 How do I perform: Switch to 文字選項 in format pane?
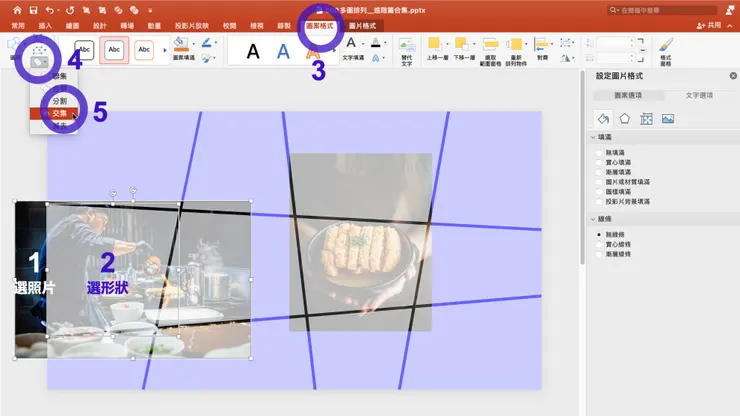pos(699,95)
